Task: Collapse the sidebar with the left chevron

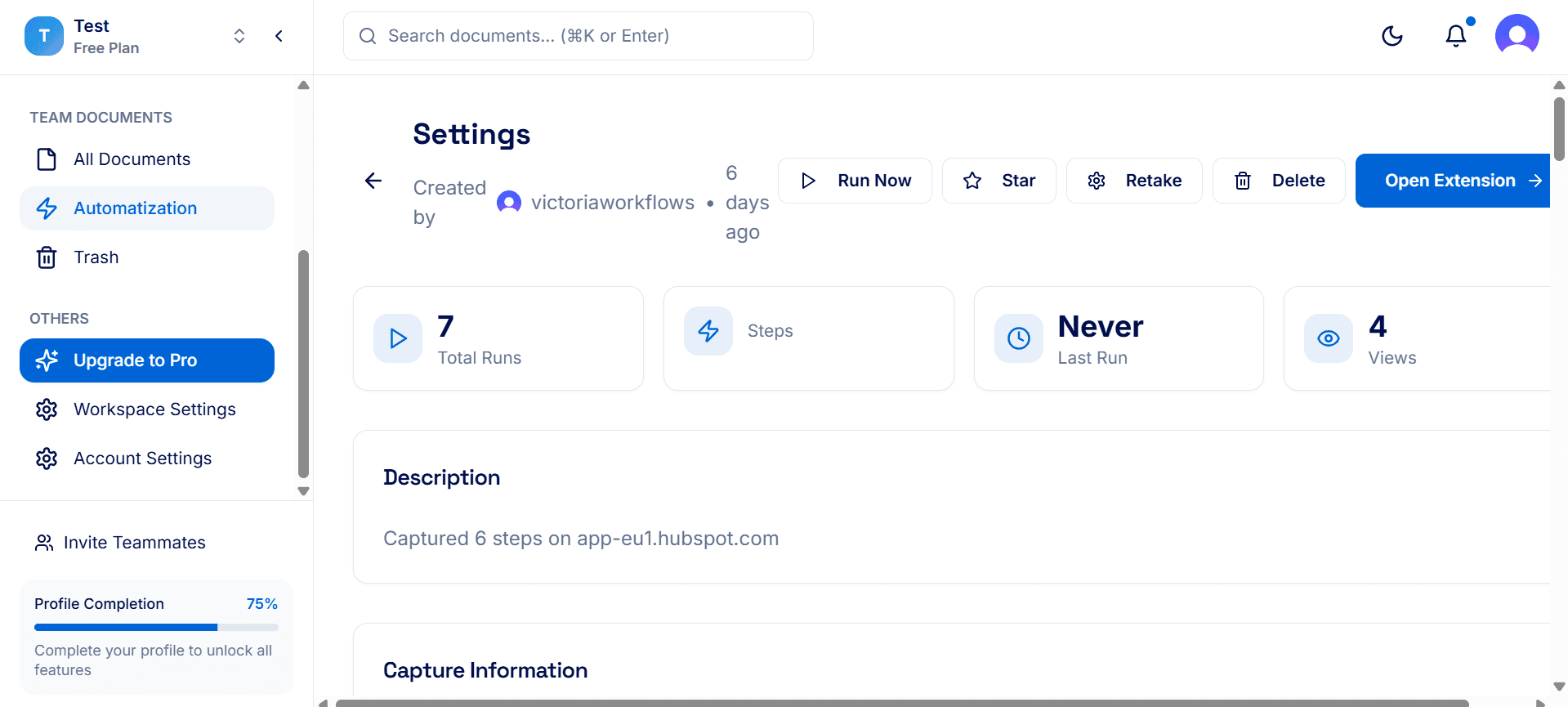Action: [x=279, y=36]
